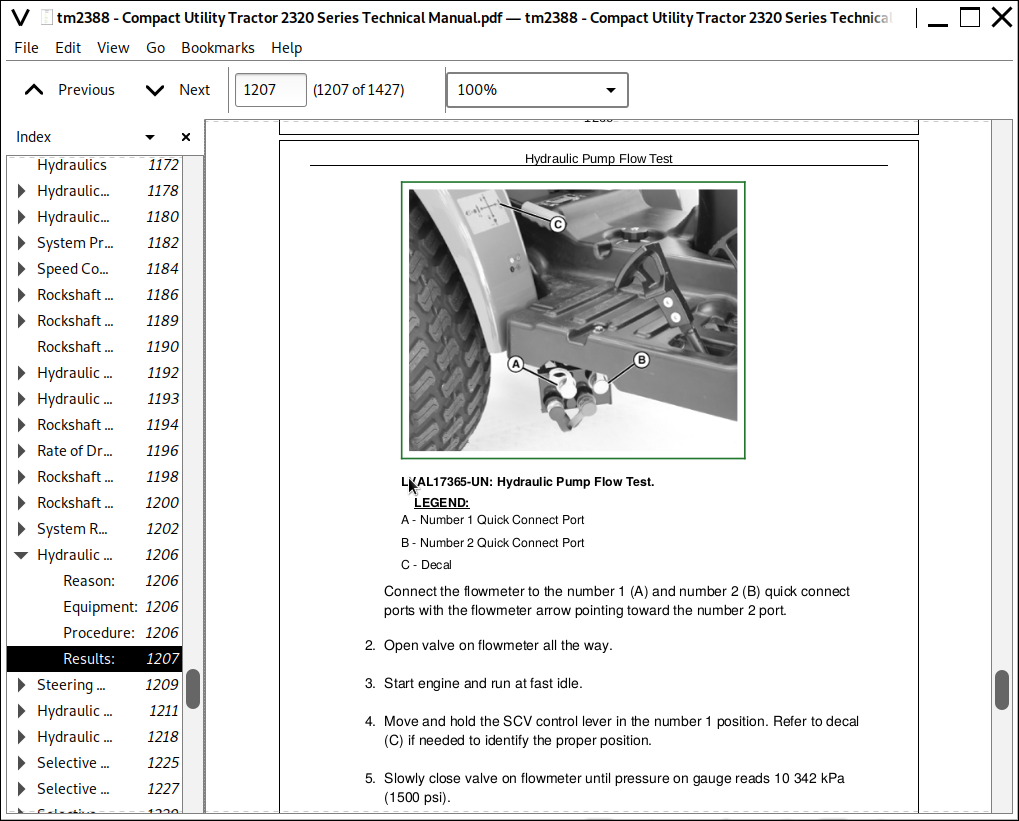
Task: Select Rockshaft bookmark on page 1198
Action: click(94, 477)
